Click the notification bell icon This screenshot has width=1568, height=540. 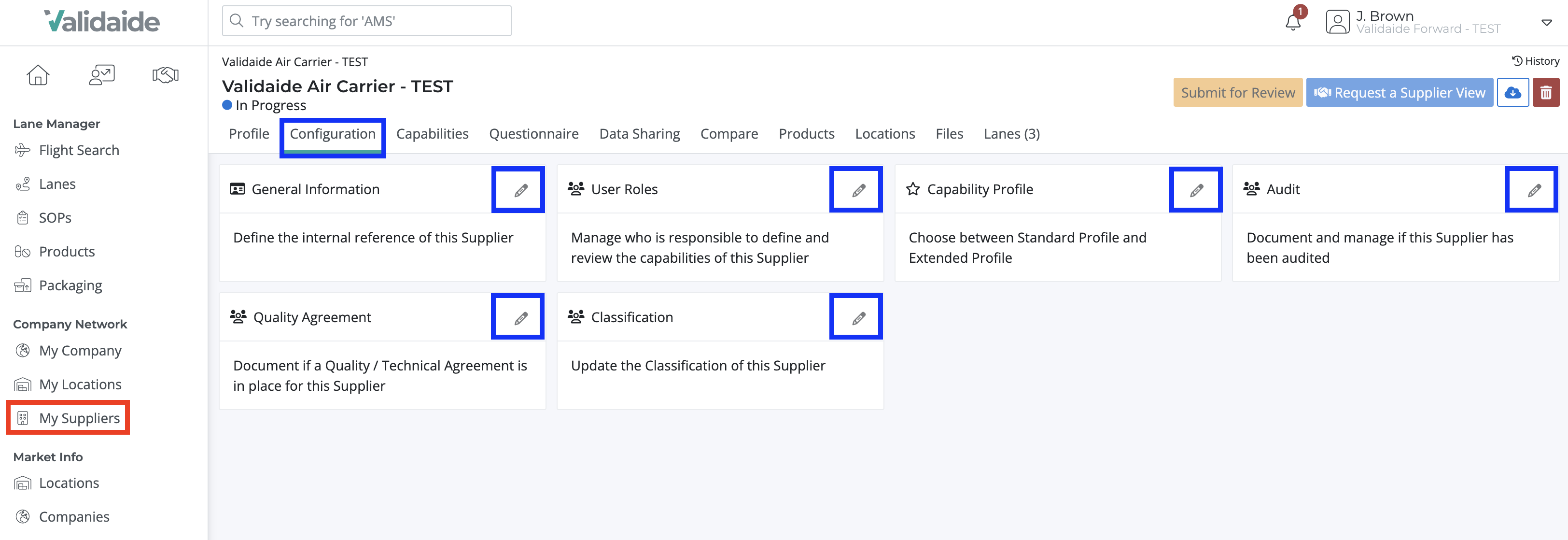1293,22
